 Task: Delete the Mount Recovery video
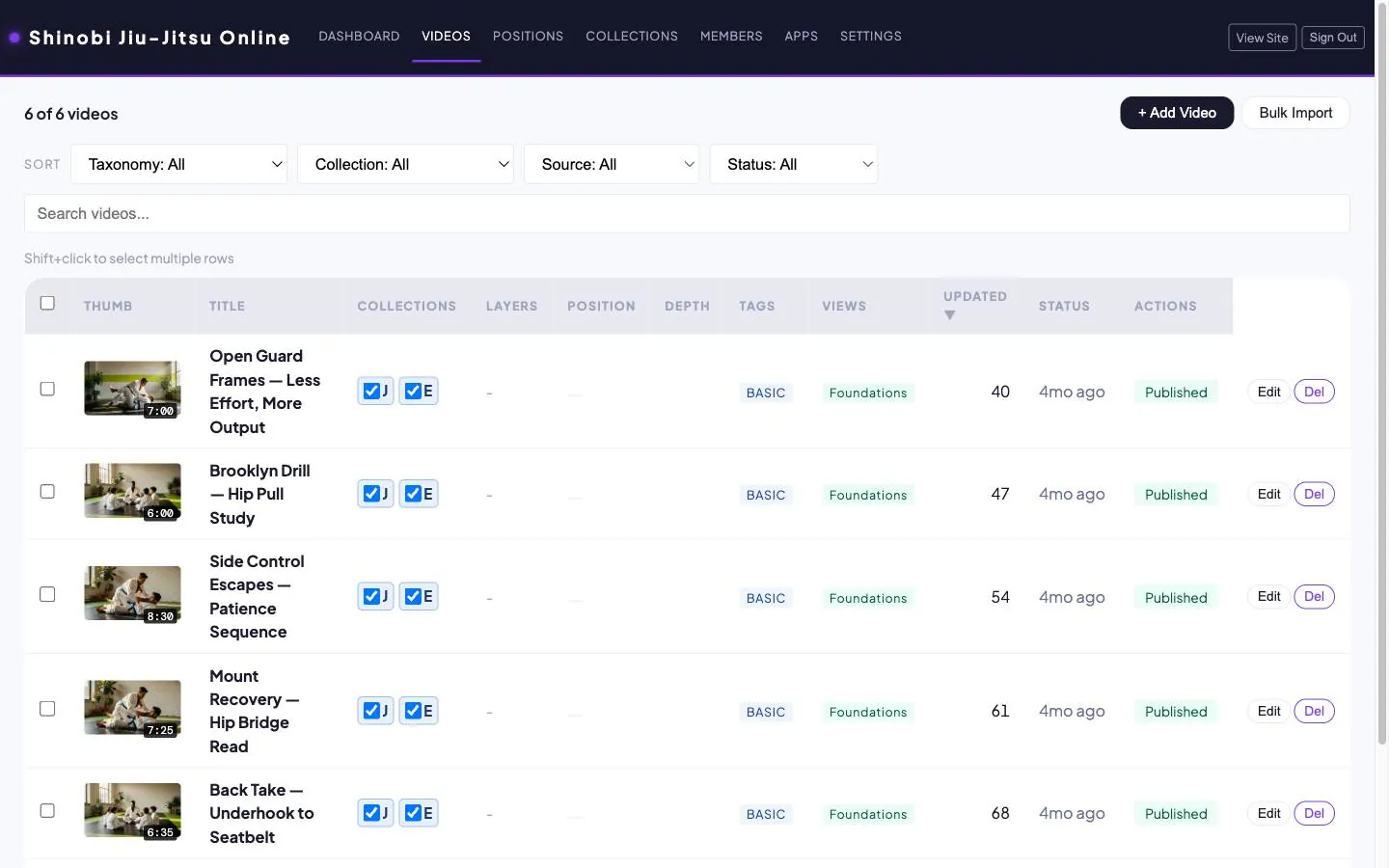[x=1314, y=711]
